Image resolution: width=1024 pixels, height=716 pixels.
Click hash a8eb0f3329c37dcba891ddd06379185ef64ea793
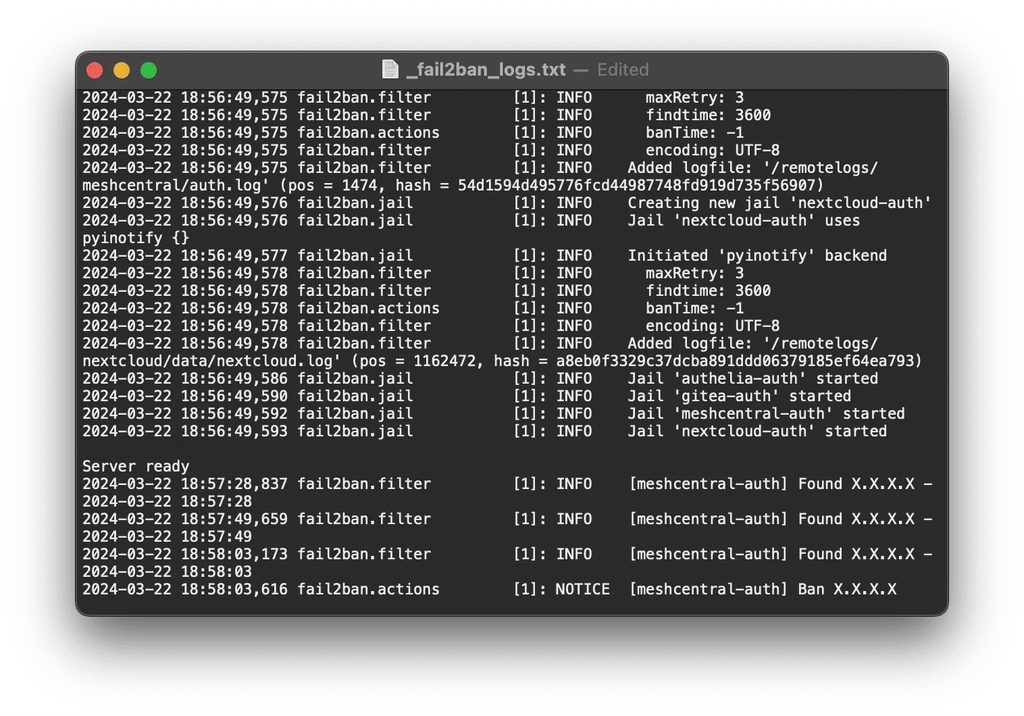tap(735, 361)
